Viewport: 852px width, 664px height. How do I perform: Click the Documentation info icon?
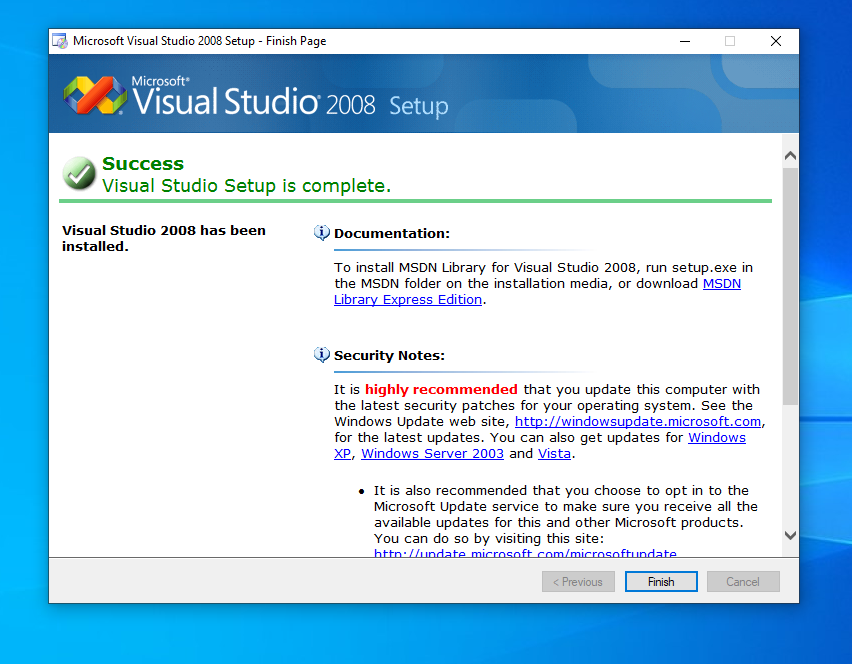(x=322, y=233)
